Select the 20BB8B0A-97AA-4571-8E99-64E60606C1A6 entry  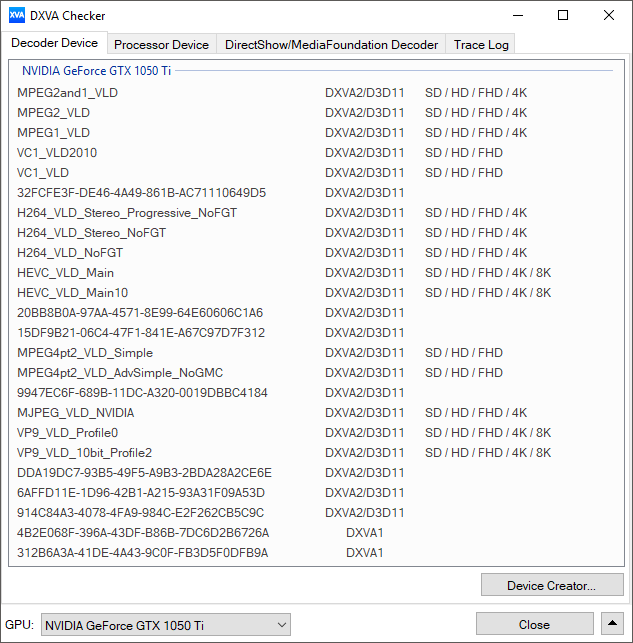click(316, 313)
